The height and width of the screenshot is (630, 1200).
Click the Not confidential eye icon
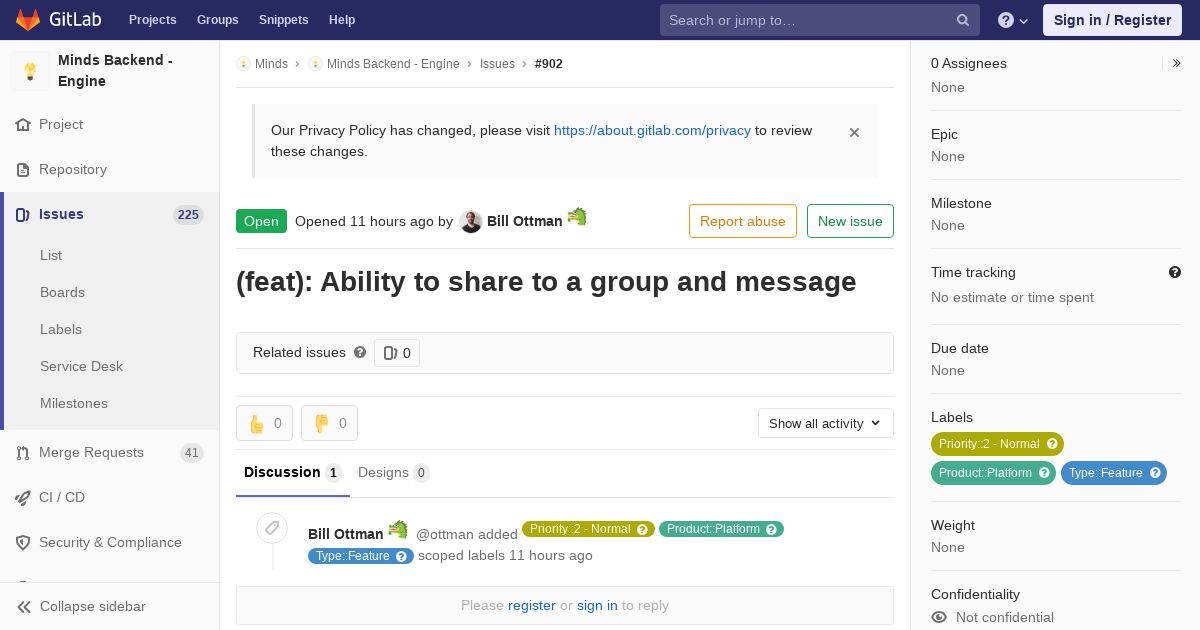click(x=939, y=617)
